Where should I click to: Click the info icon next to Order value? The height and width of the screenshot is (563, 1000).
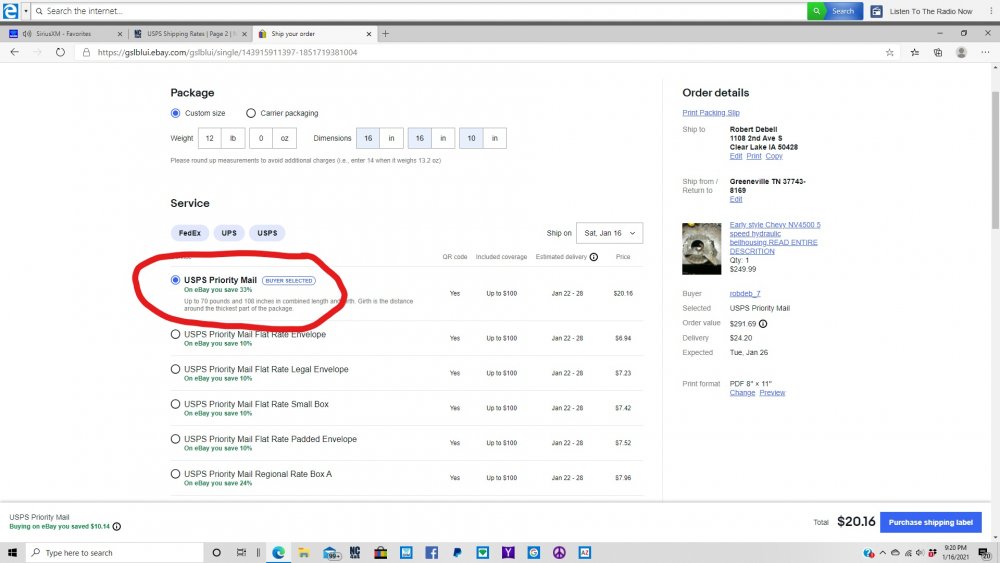(x=763, y=324)
